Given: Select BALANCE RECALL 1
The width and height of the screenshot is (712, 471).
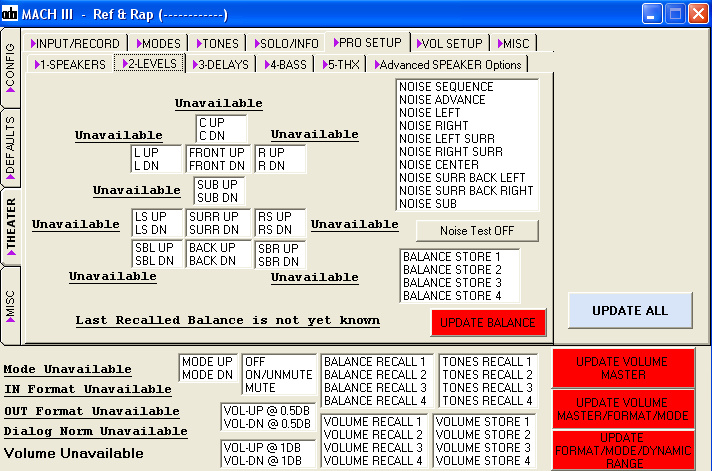Looking at the screenshot, I should pos(375,362).
